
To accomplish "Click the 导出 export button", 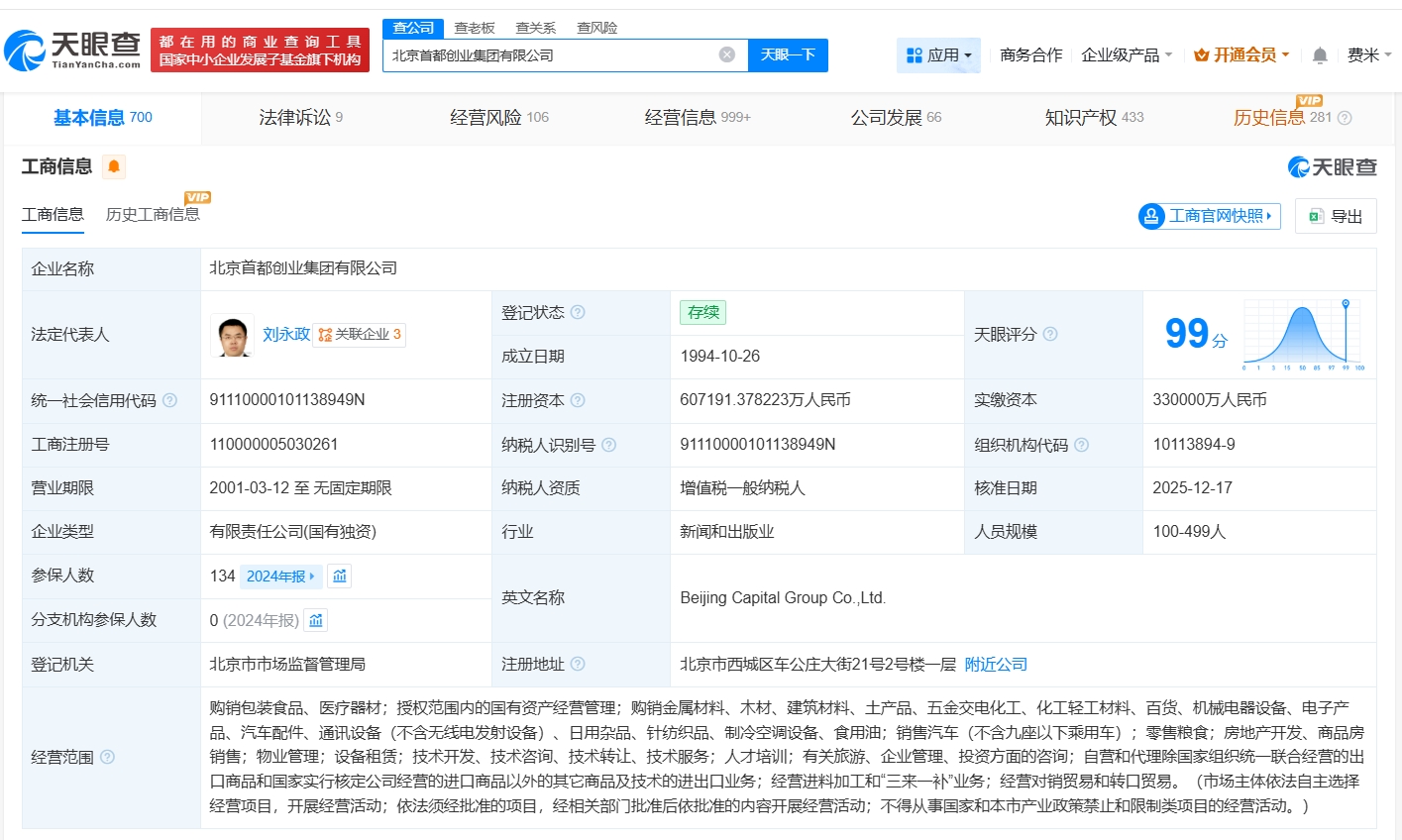I will pyautogui.click(x=1336, y=216).
